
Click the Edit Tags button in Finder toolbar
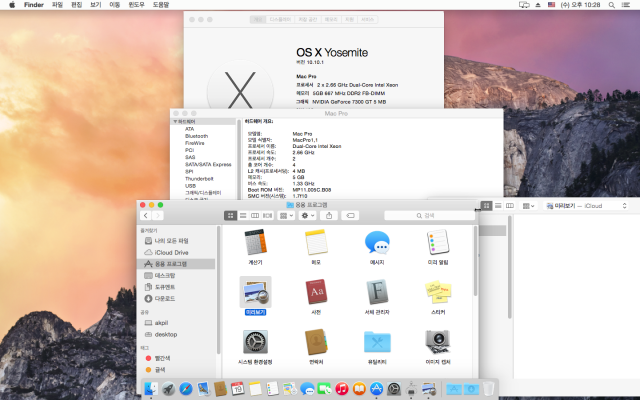(x=350, y=216)
